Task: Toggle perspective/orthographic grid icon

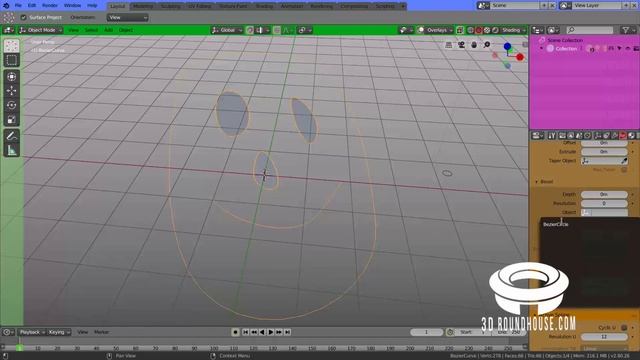Action: pos(449,45)
